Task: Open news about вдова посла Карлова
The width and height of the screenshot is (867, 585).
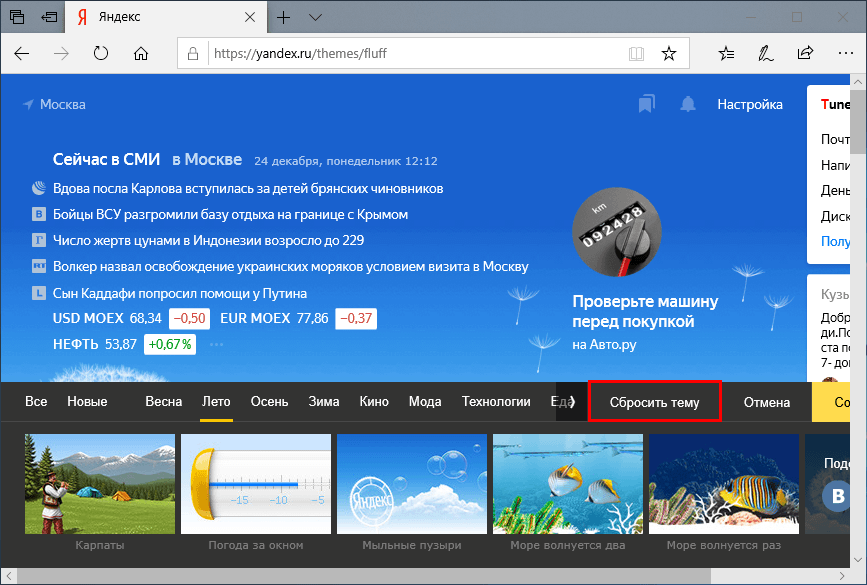Action: point(248,189)
